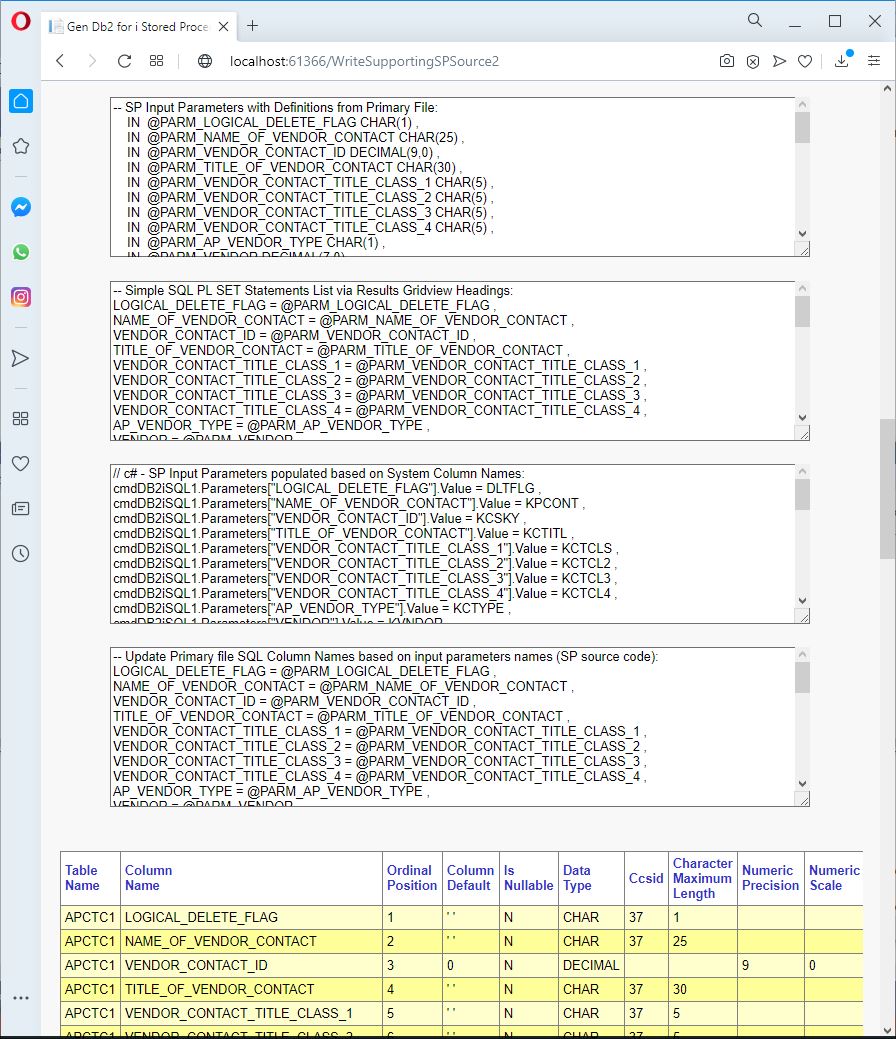Open Instagram in sidebar
Image resolution: width=896 pixels, height=1039 pixels.
pyautogui.click(x=21, y=297)
